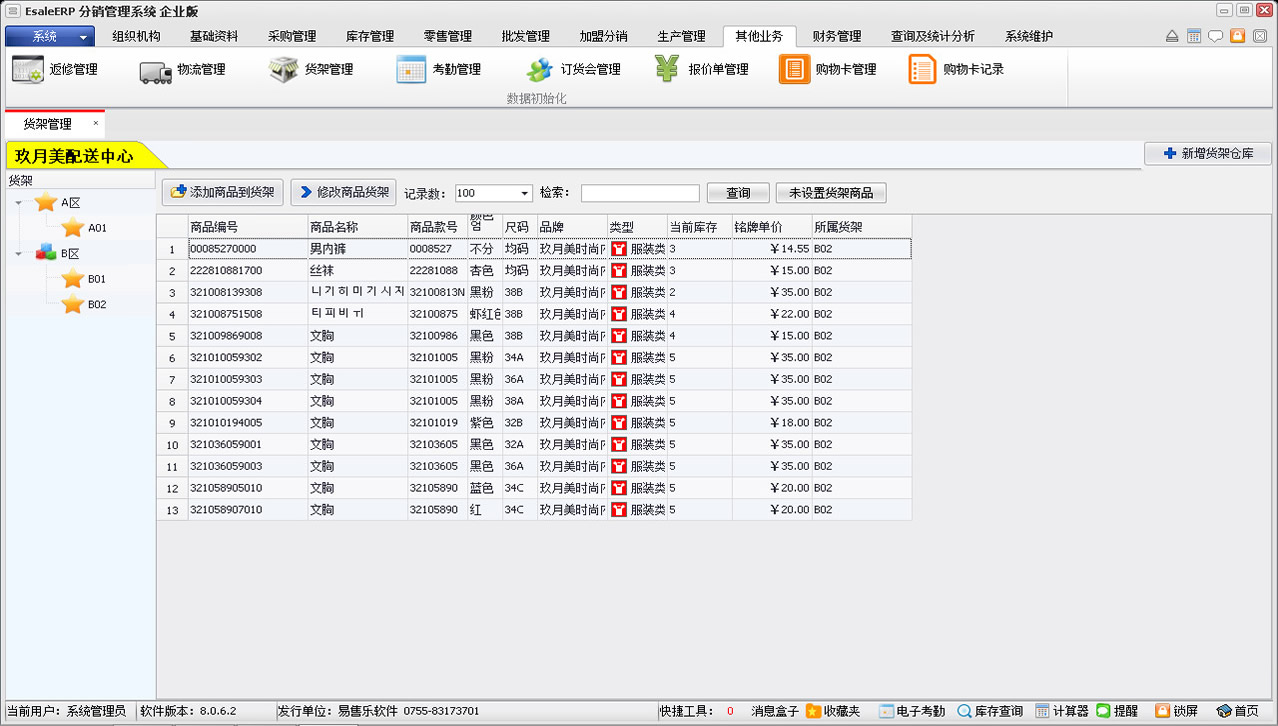Open the 系统 menu dropdown

click(50, 36)
